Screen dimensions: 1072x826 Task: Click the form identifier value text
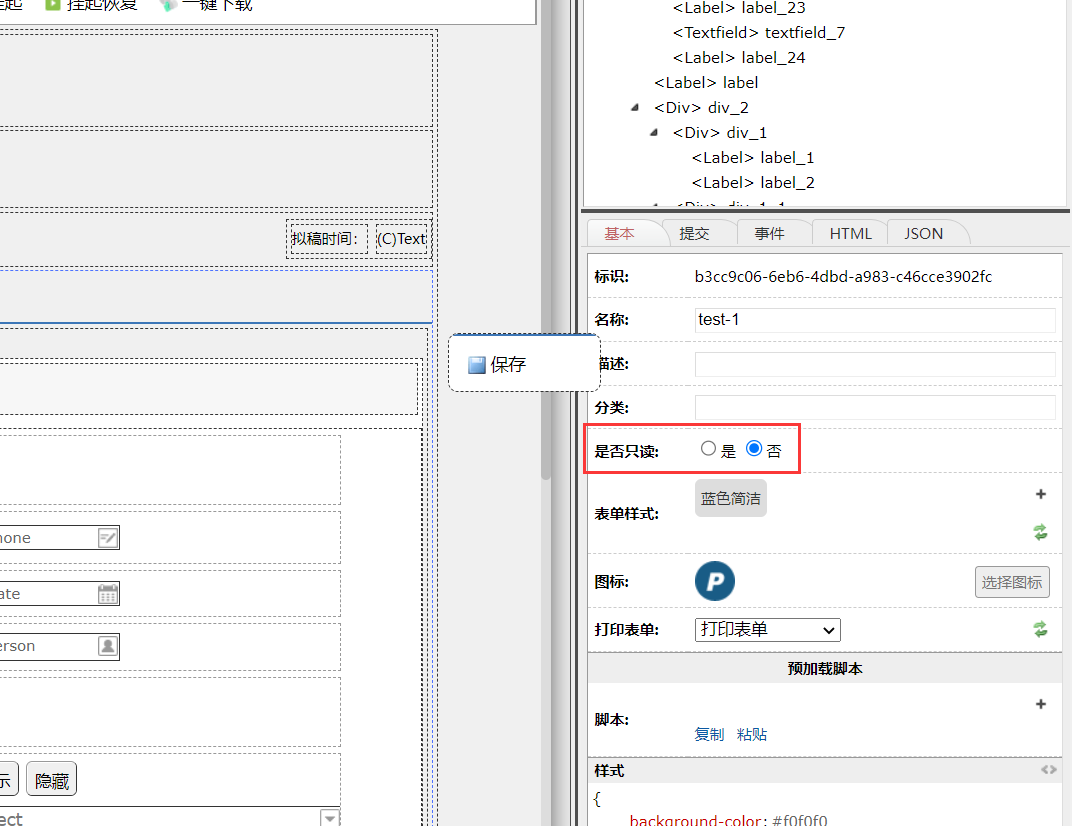click(x=843, y=277)
